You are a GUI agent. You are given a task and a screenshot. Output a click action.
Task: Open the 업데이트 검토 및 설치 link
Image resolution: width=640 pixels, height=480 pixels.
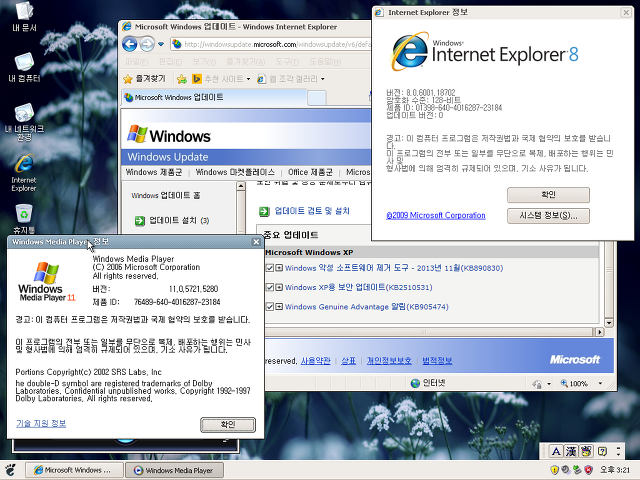[x=312, y=211]
